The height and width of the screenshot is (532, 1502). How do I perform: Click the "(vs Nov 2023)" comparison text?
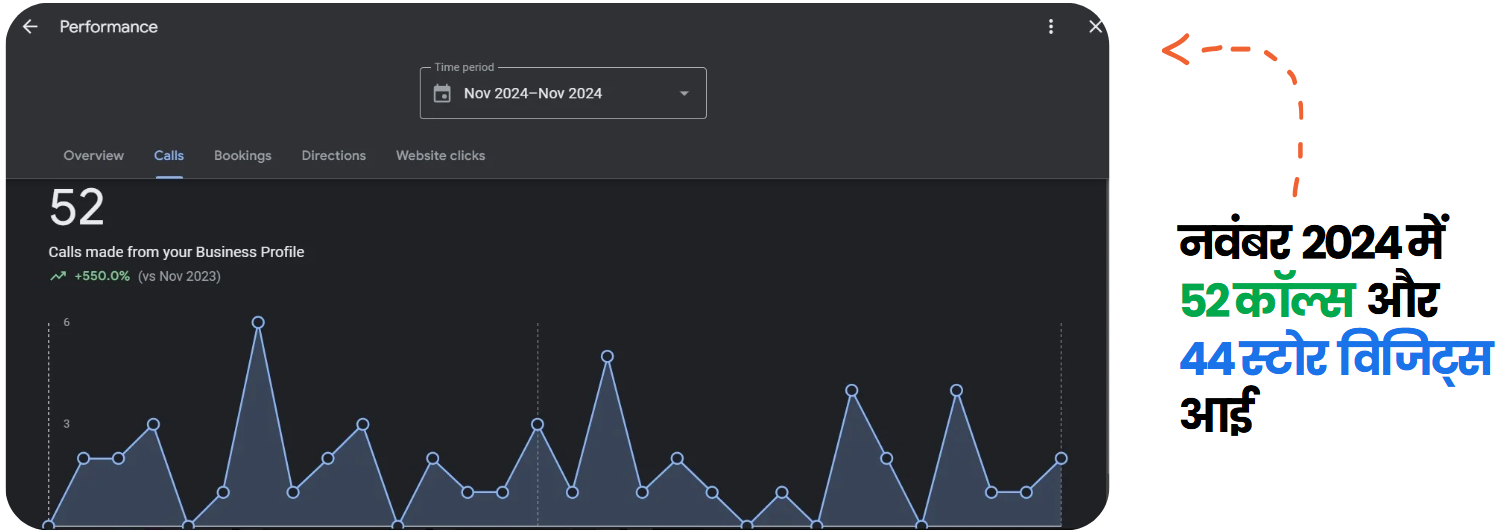[179, 277]
